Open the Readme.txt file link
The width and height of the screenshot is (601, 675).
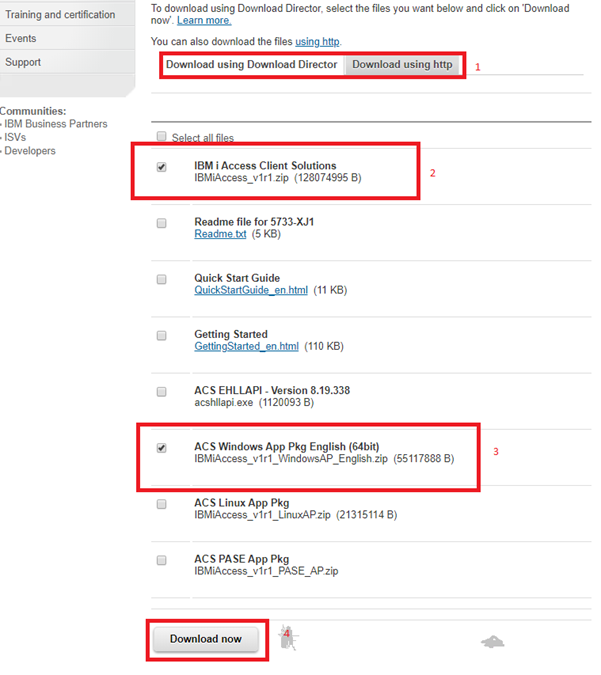tap(220, 234)
